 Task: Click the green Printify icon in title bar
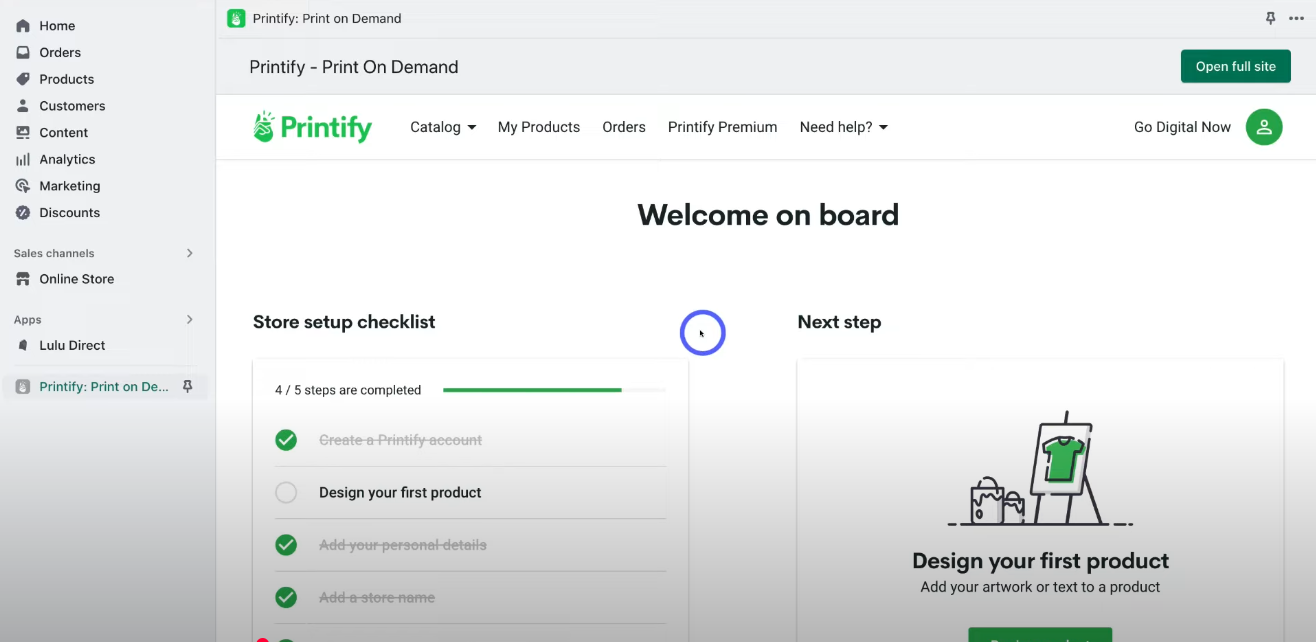pos(236,18)
